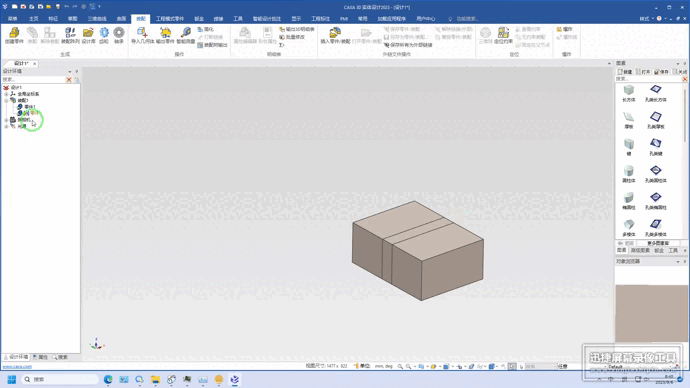
Task: Switch to the 工具 tools ribbon tab
Action: (x=238, y=18)
